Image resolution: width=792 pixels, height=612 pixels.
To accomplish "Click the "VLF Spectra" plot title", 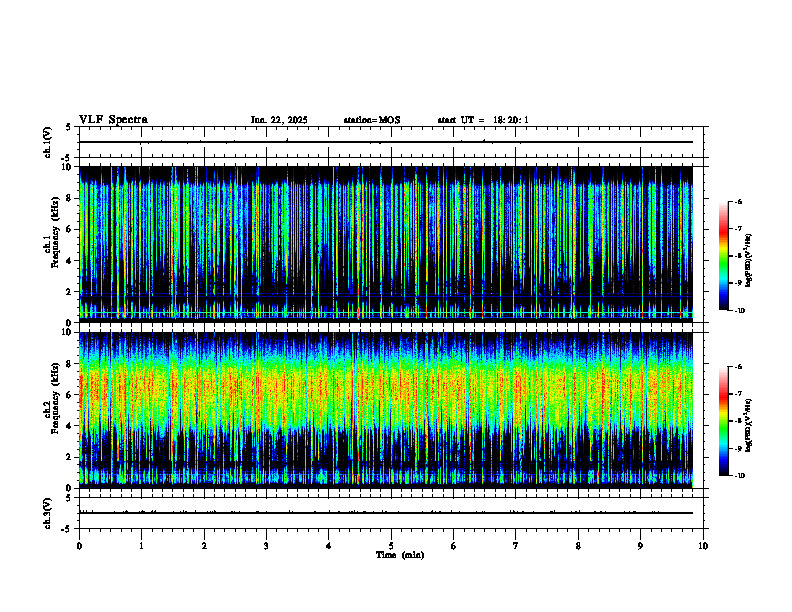I will click(113, 120).
